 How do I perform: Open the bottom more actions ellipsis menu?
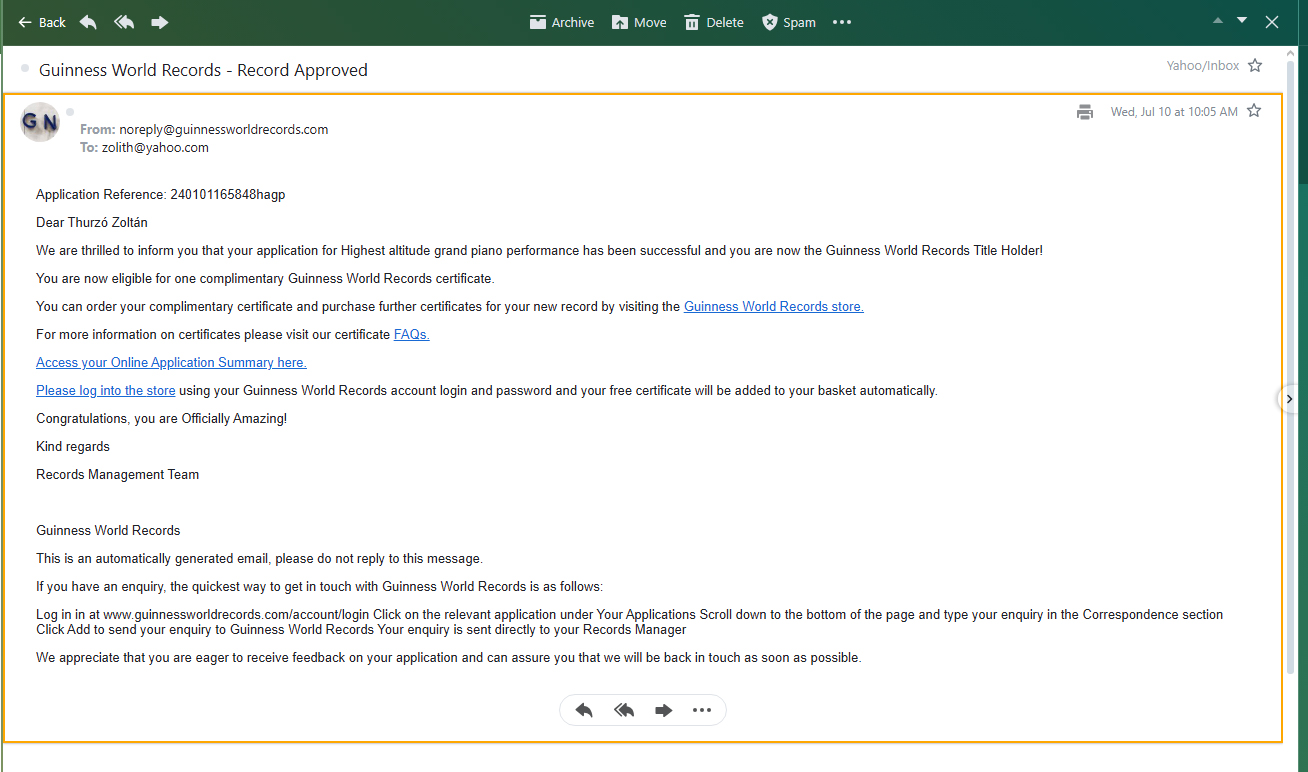701,710
